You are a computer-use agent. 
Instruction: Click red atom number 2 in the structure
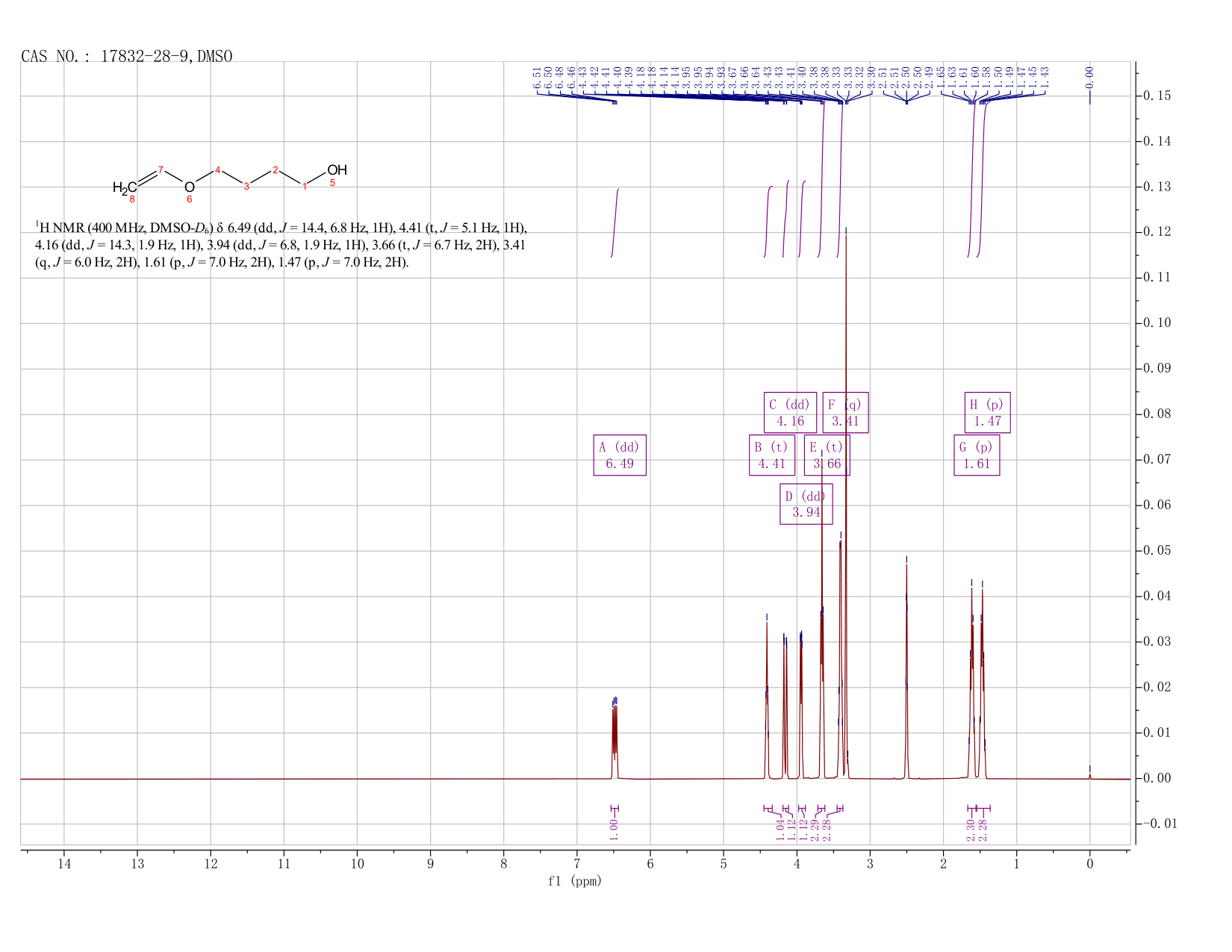tap(275, 170)
